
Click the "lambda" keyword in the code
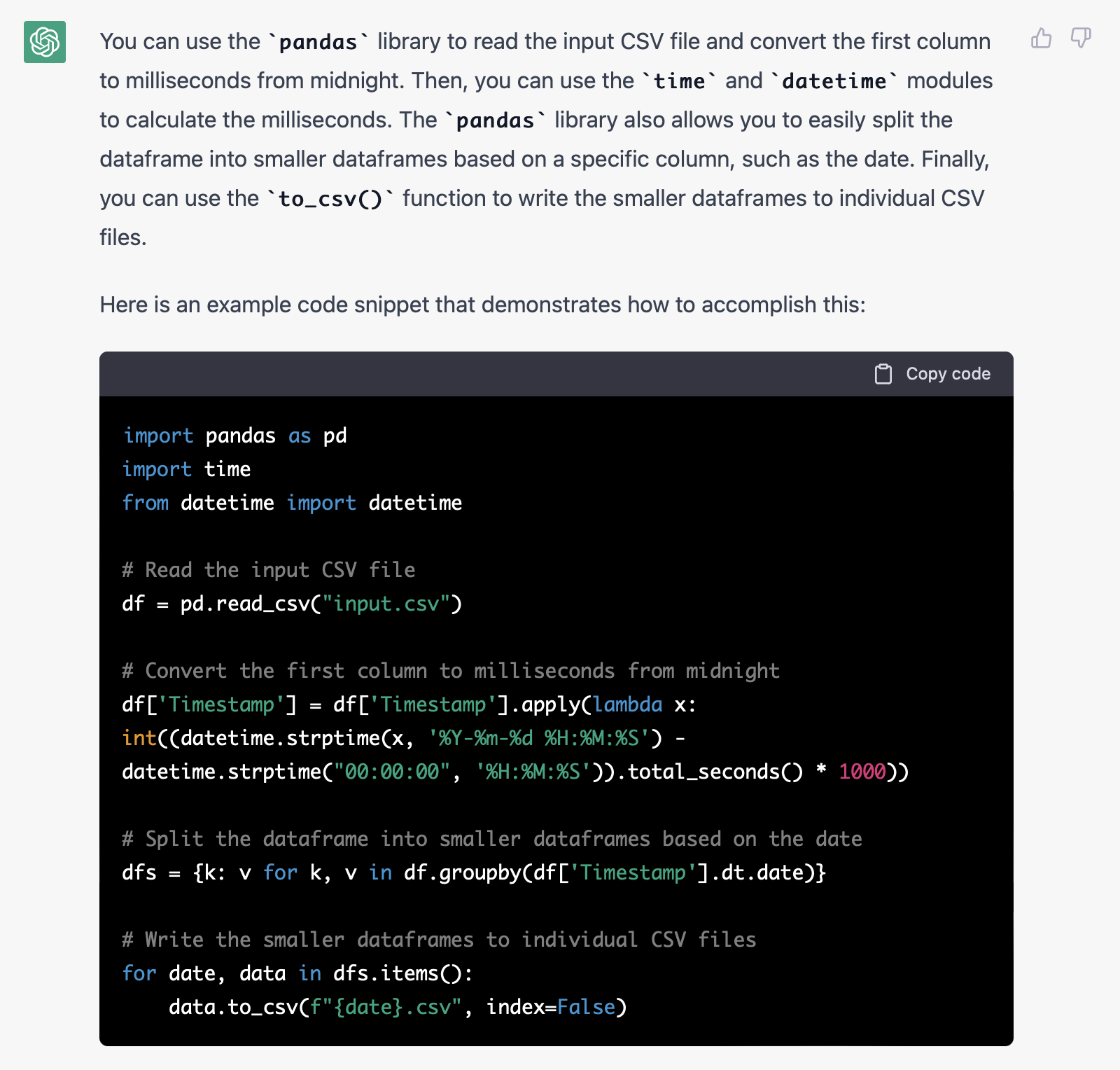coord(627,704)
